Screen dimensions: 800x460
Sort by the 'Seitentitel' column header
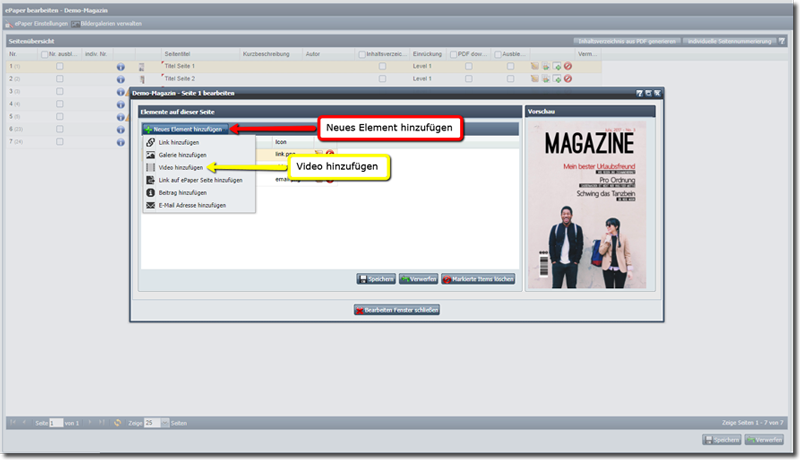click(x=200, y=54)
